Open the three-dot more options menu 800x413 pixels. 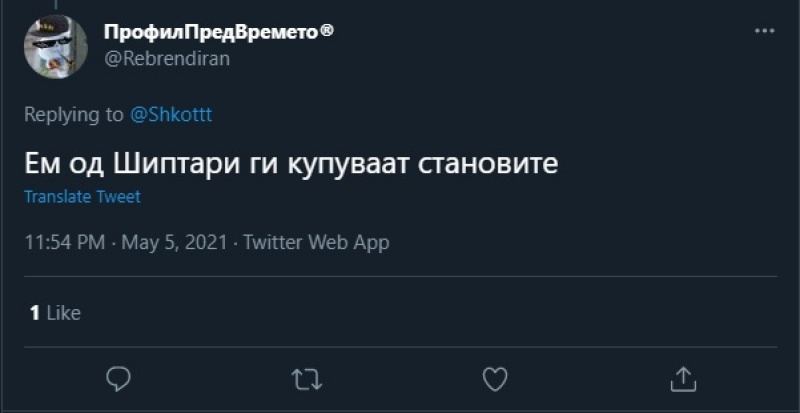[x=764, y=31]
